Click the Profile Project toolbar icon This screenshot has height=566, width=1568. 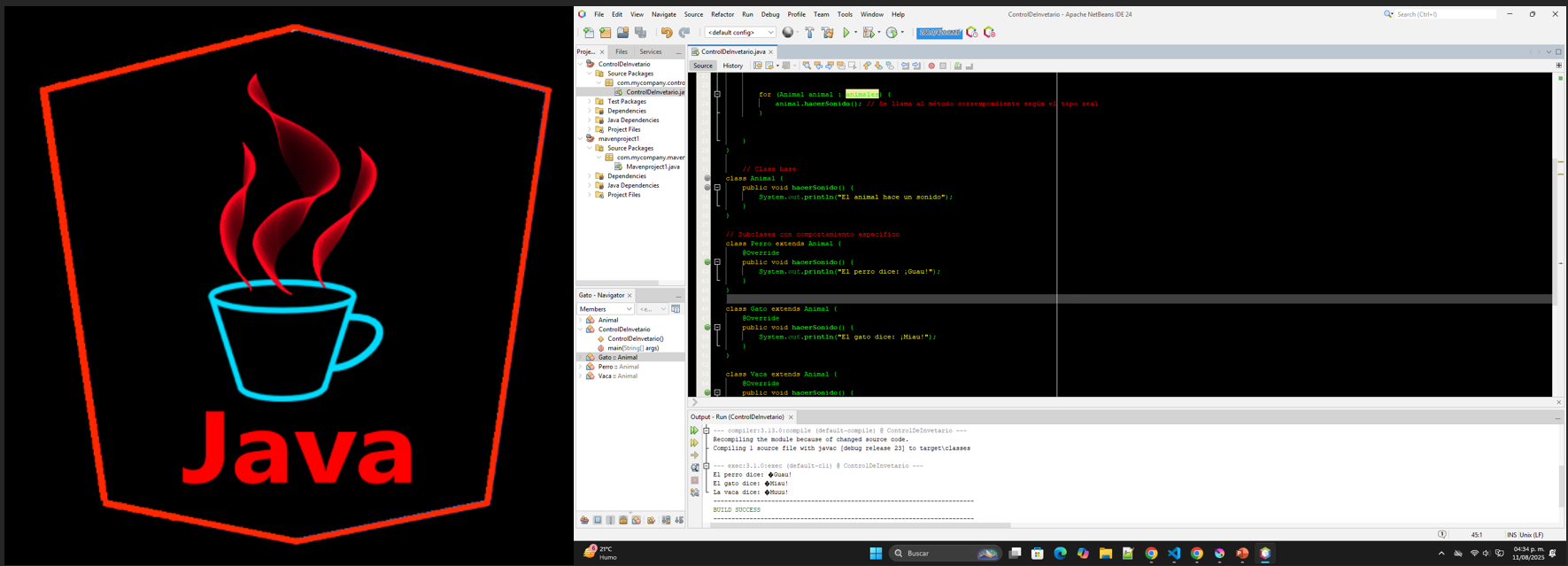coord(892,33)
